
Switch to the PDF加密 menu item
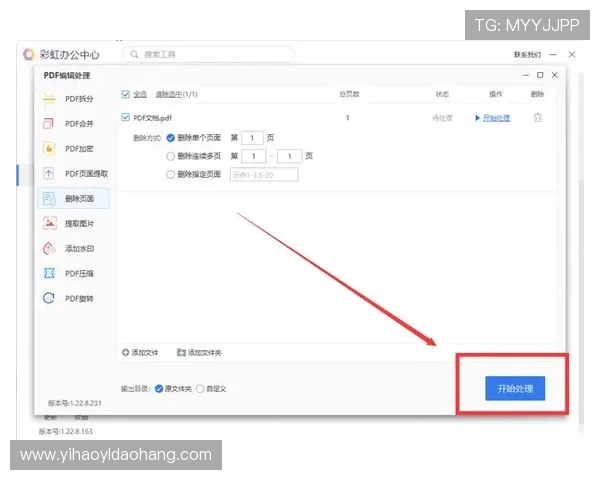pyautogui.click(x=79, y=149)
